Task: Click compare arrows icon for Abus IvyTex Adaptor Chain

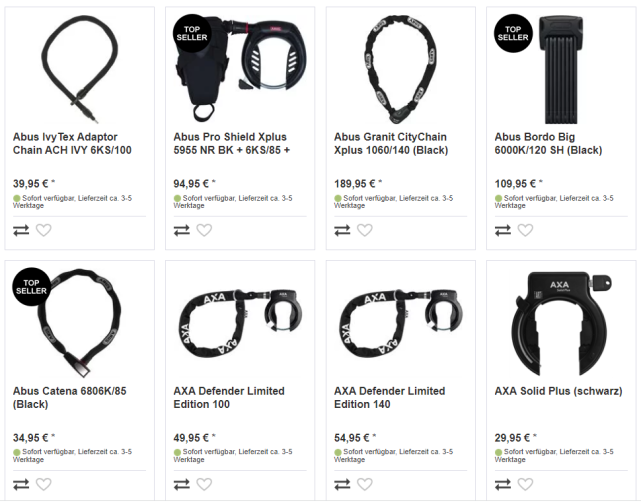Action: [x=21, y=230]
